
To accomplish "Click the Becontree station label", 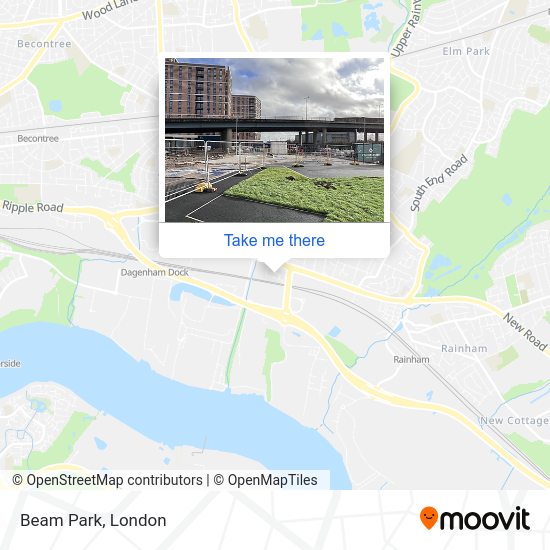I will (38, 139).
